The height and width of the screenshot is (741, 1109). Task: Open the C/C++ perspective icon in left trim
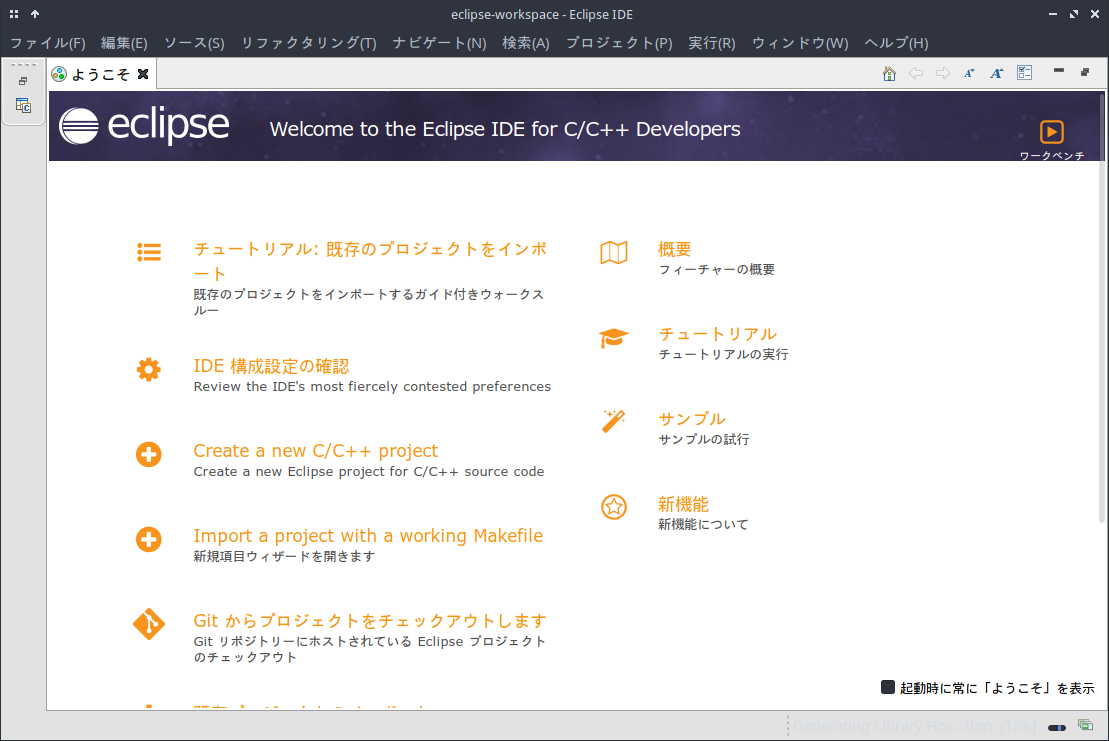click(23, 105)
